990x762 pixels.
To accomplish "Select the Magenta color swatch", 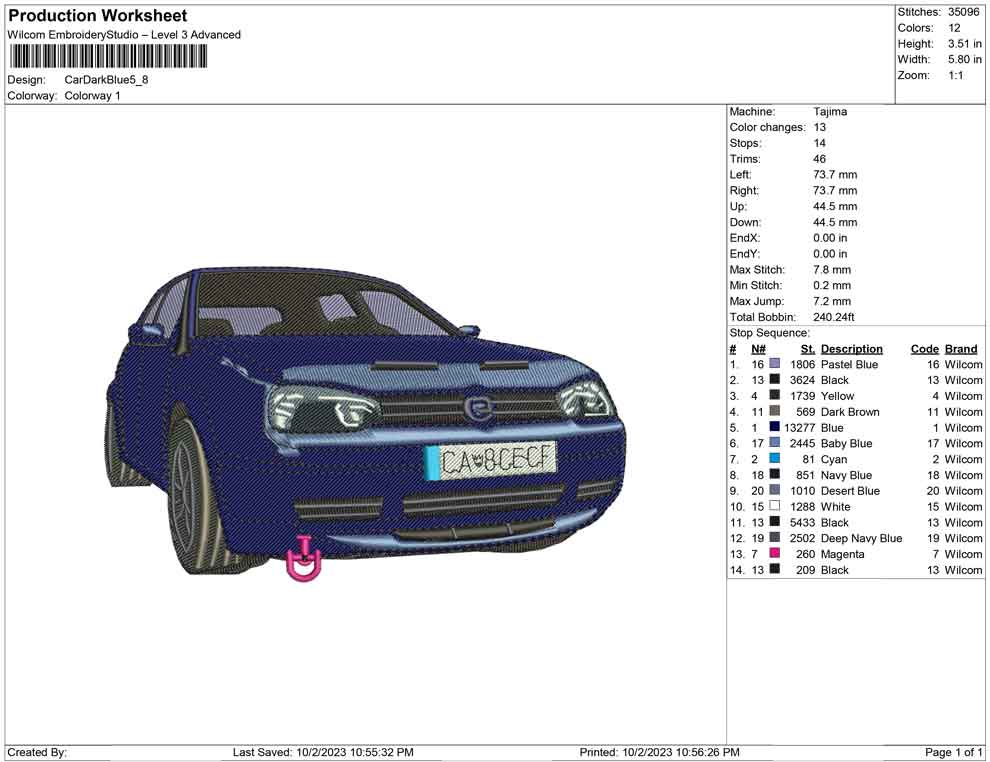I will tap(774, 554).
